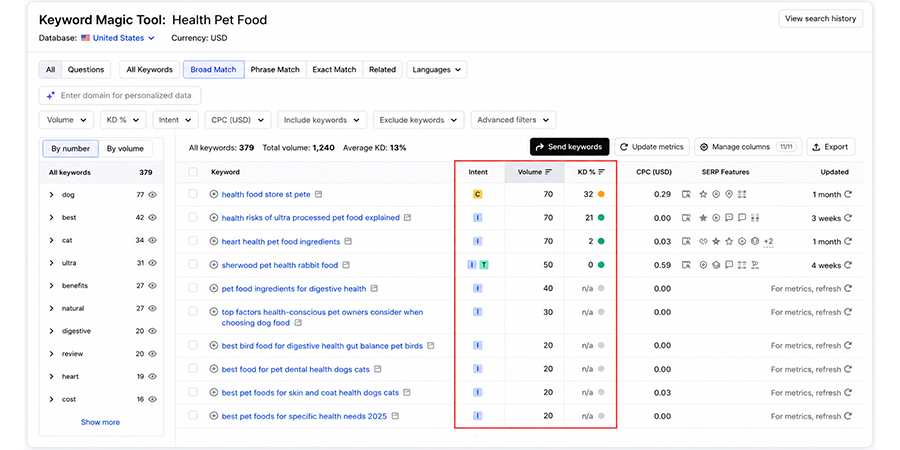Click 'Show more' under keyword groups
The width and height of the screenshot is (900, 450).
(100, 422)
